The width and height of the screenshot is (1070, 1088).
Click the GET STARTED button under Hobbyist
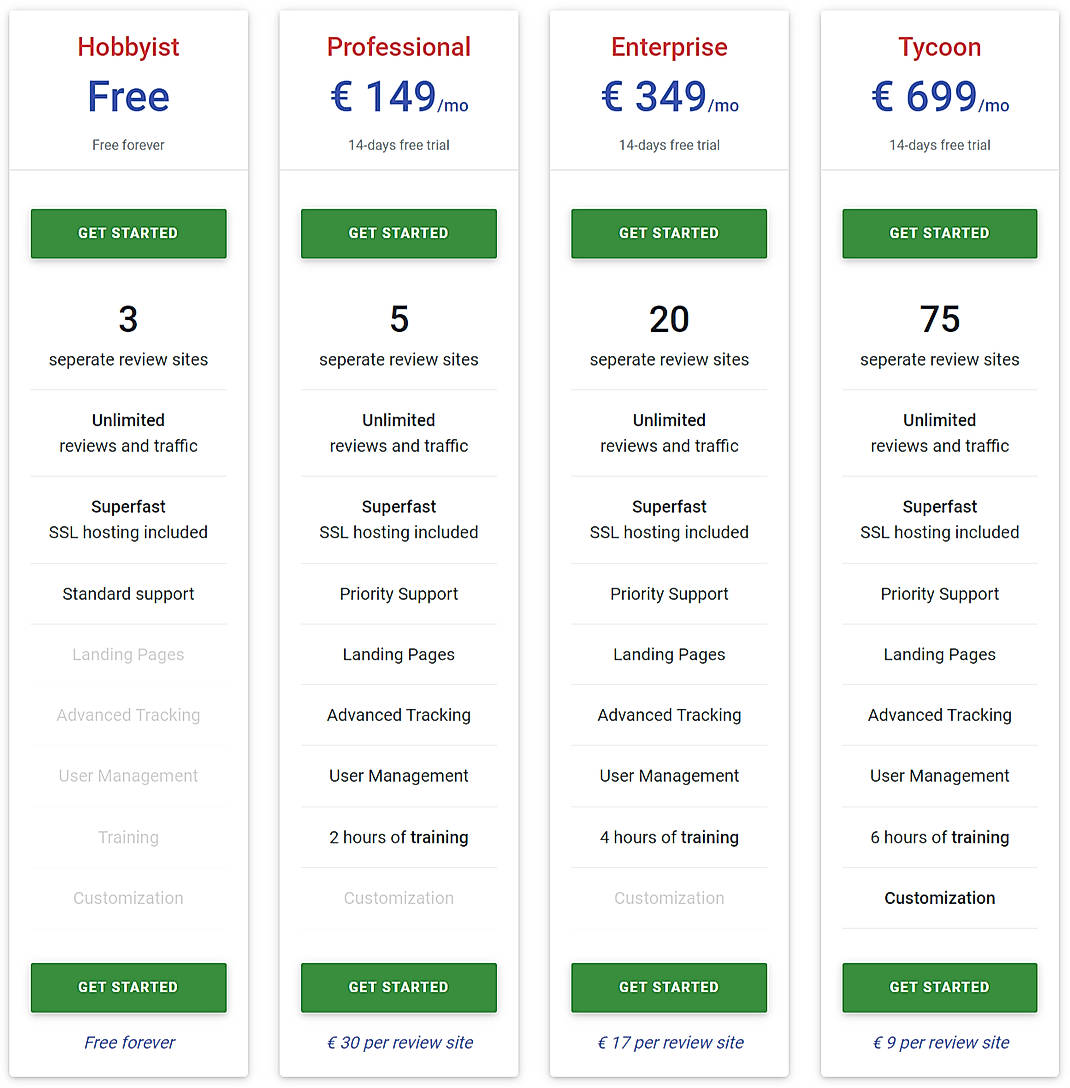coord(128,233)
